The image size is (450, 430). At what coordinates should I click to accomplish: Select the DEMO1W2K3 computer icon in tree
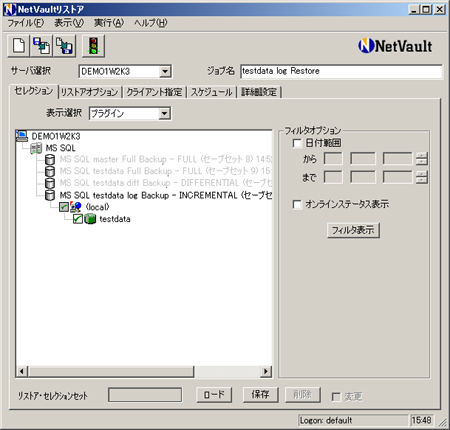pos(22,136)
